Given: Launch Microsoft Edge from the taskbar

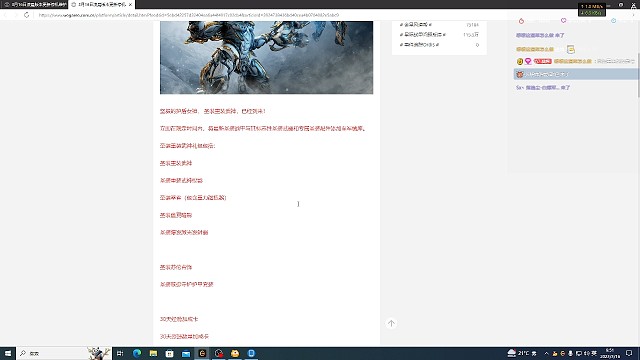Looking at the screenshot, I should point(137,353).
